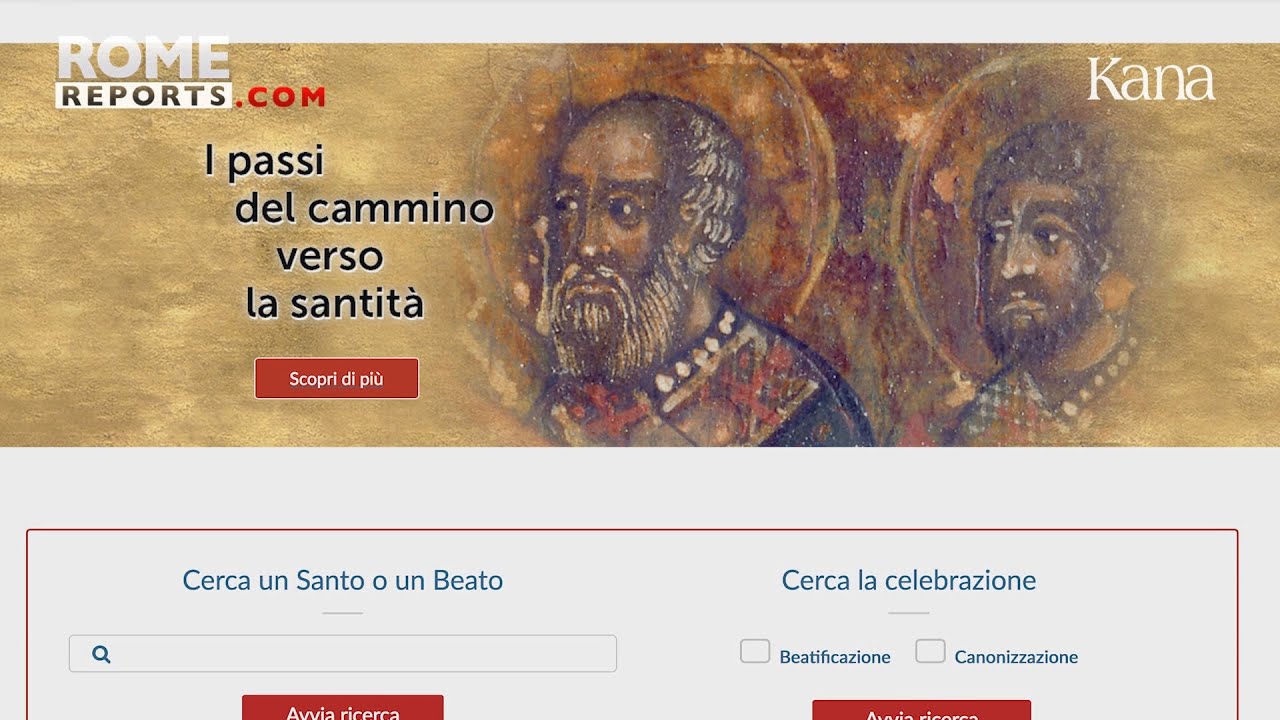Click the Cerca un Santo o un Beato heading
The width and height of the screenshot is (1280, 720).
coord(343,580)
